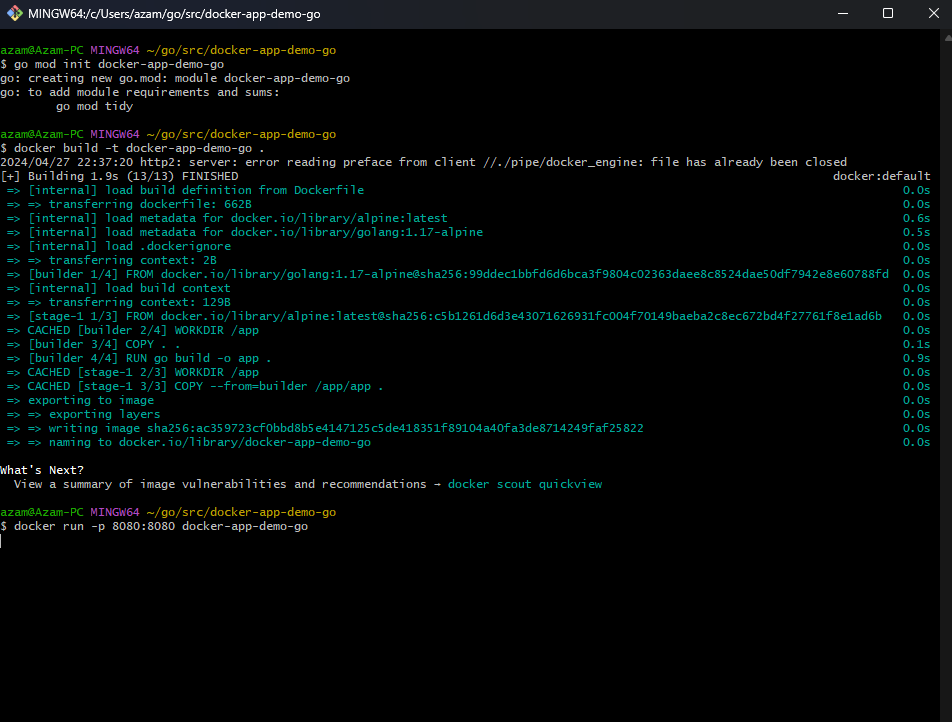This screenshot has width=952, height=722.
Task: Click 'CACHED [stage-1 2/3] WORKDIR /app' line
Action: [133, 372]
